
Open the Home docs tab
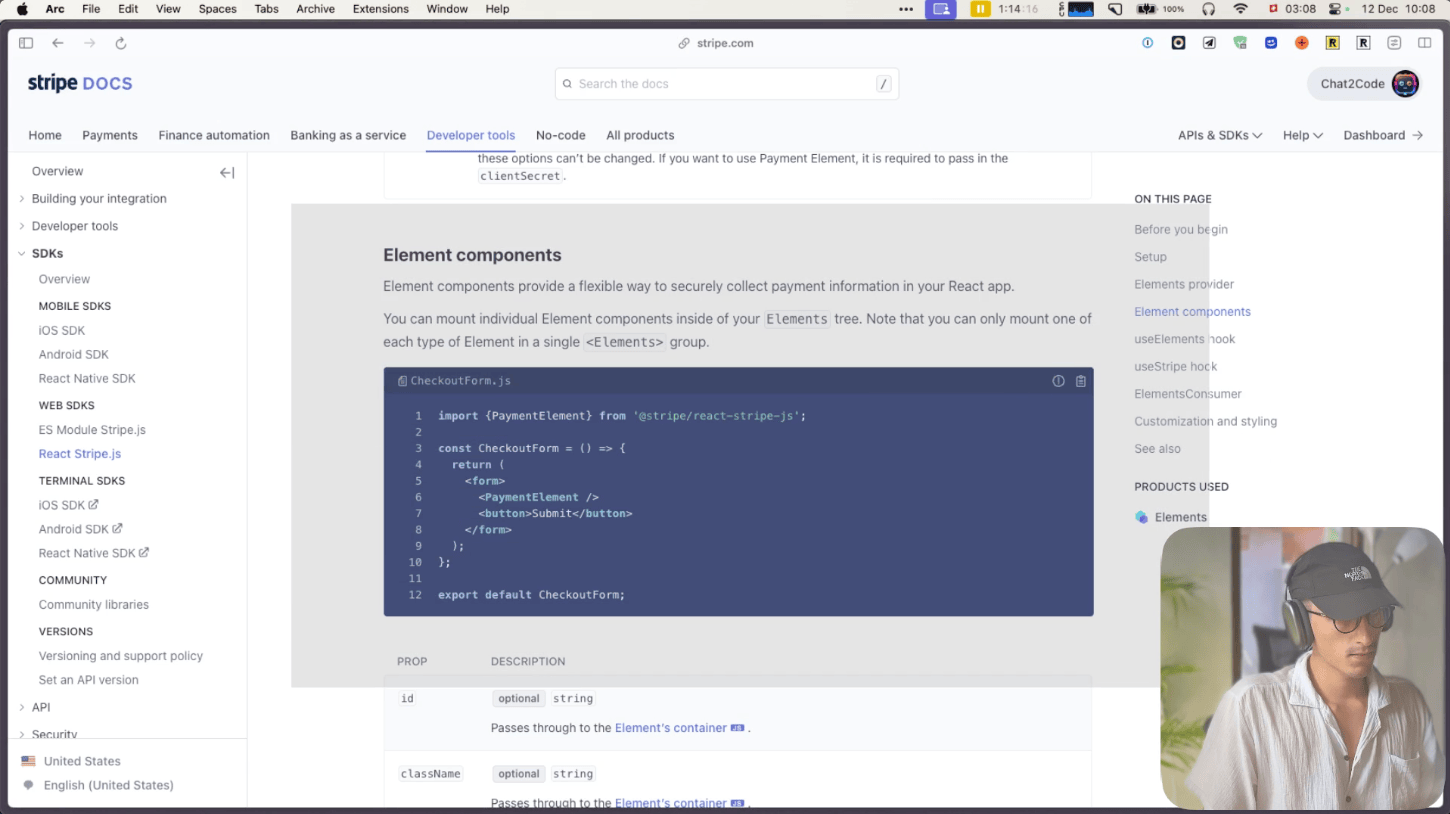coord(45,135)
